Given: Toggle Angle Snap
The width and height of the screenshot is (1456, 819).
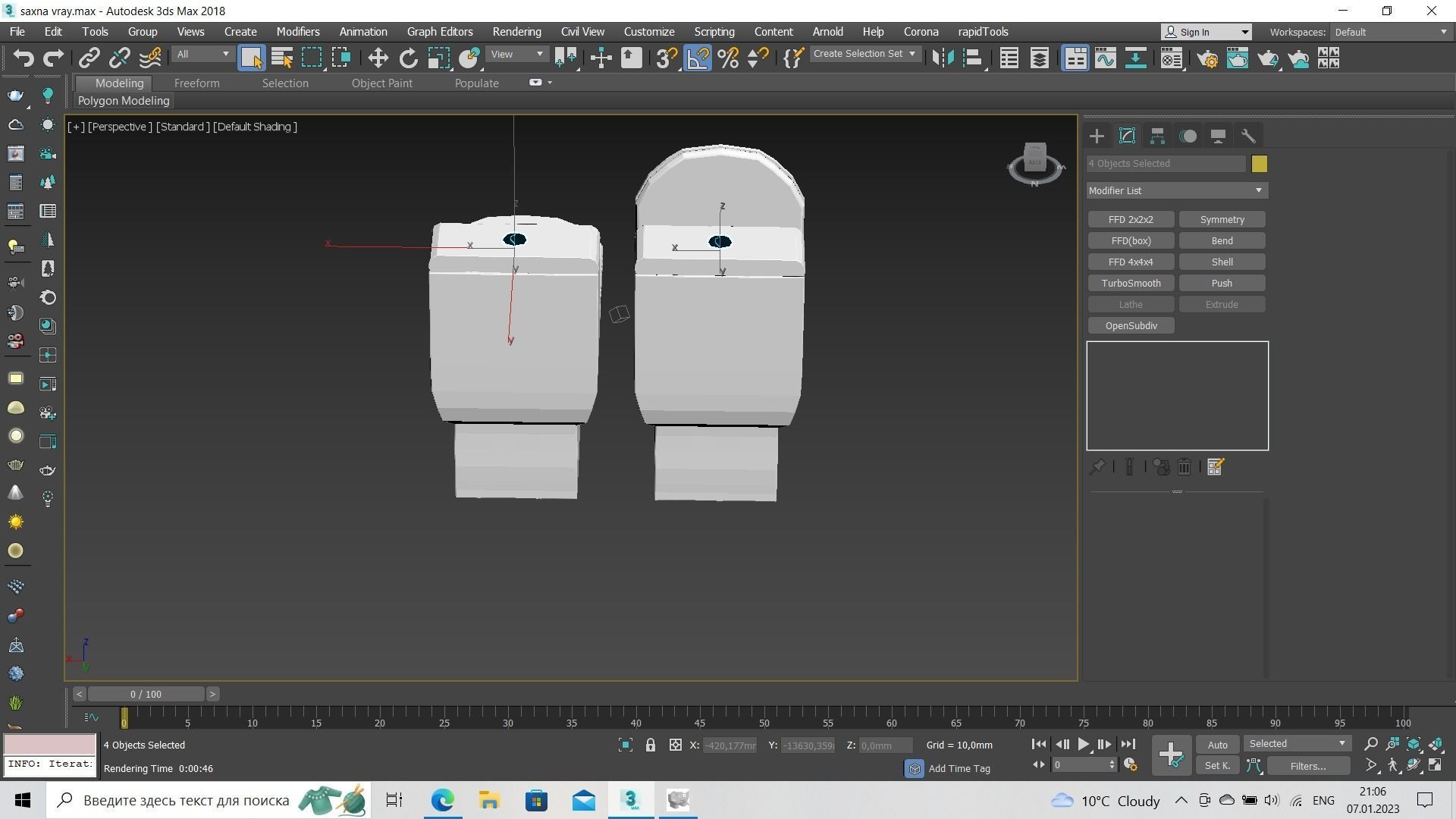Looking at the screenshot, I should [x=698, y=58].
